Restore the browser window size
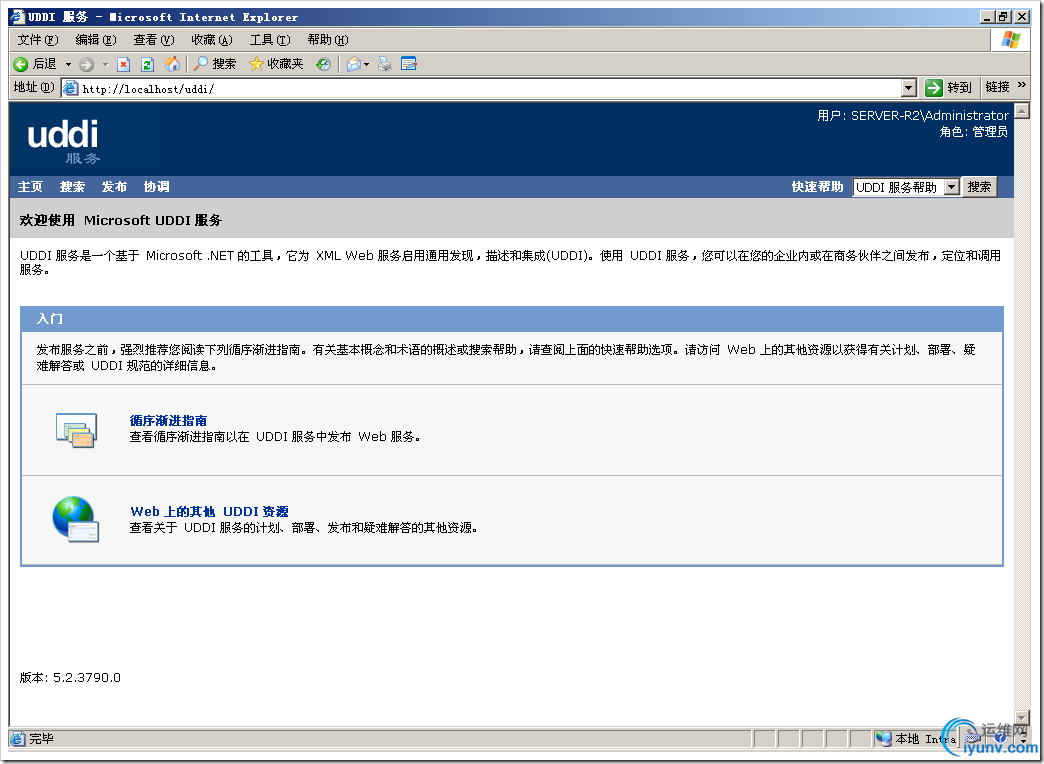This screenshot has width=1044, height=764. point(1005,17)
